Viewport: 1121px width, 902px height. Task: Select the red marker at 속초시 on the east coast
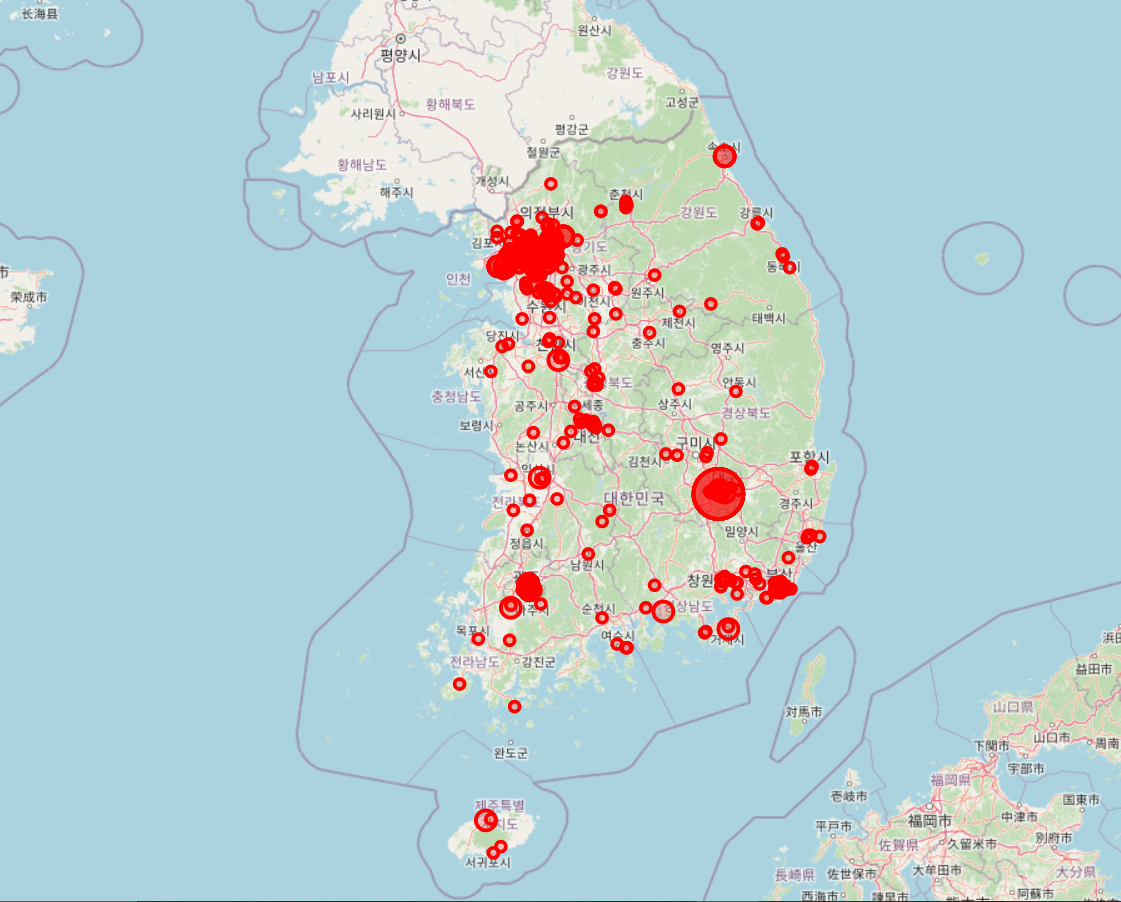pyautogui.click(x=724, y=156)
